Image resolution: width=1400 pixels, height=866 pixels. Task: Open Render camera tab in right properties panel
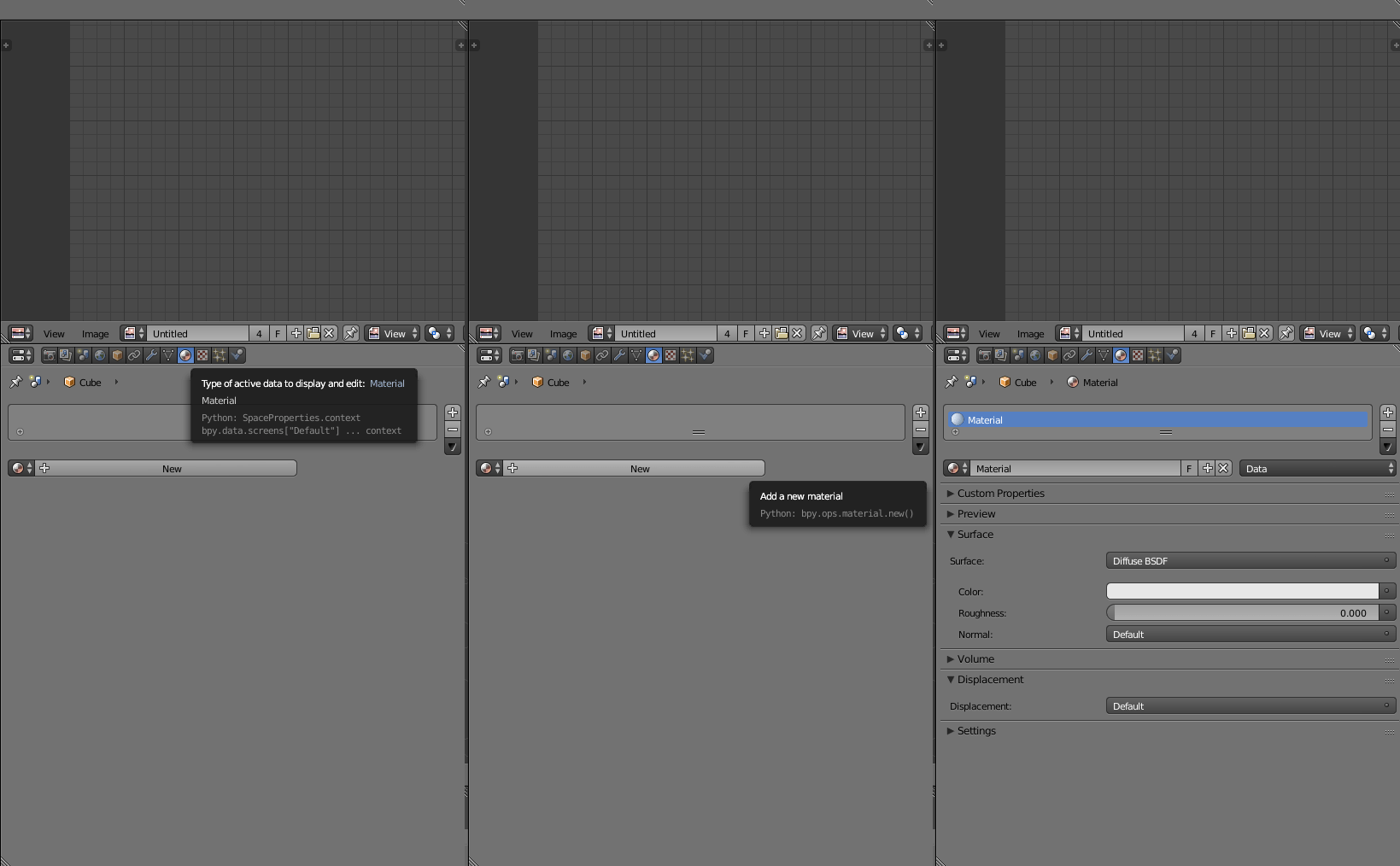click(x=985, y=355)
